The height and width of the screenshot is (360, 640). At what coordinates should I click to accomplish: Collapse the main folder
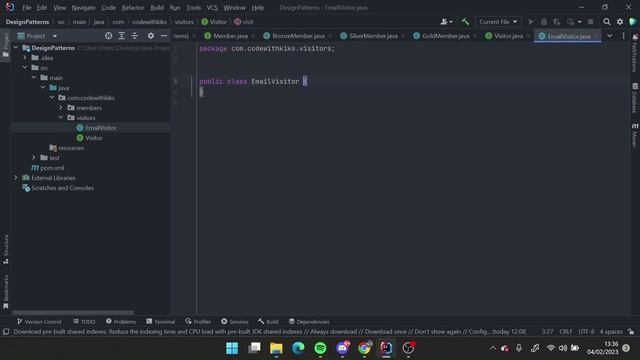(34, 78)
